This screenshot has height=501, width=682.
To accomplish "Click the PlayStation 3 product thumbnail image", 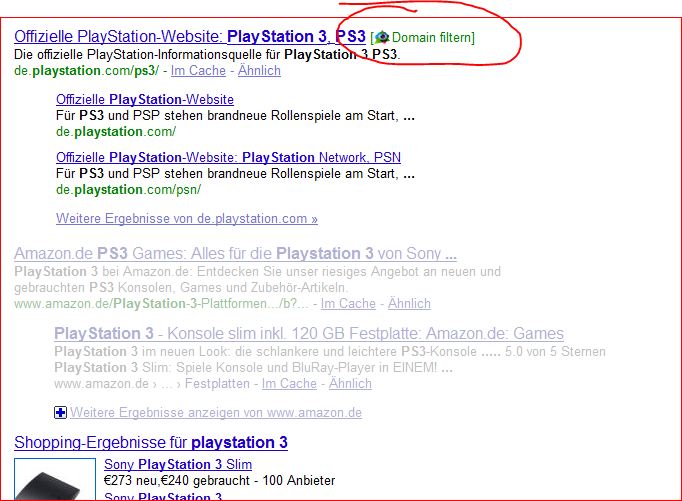I will coord(55,479).
